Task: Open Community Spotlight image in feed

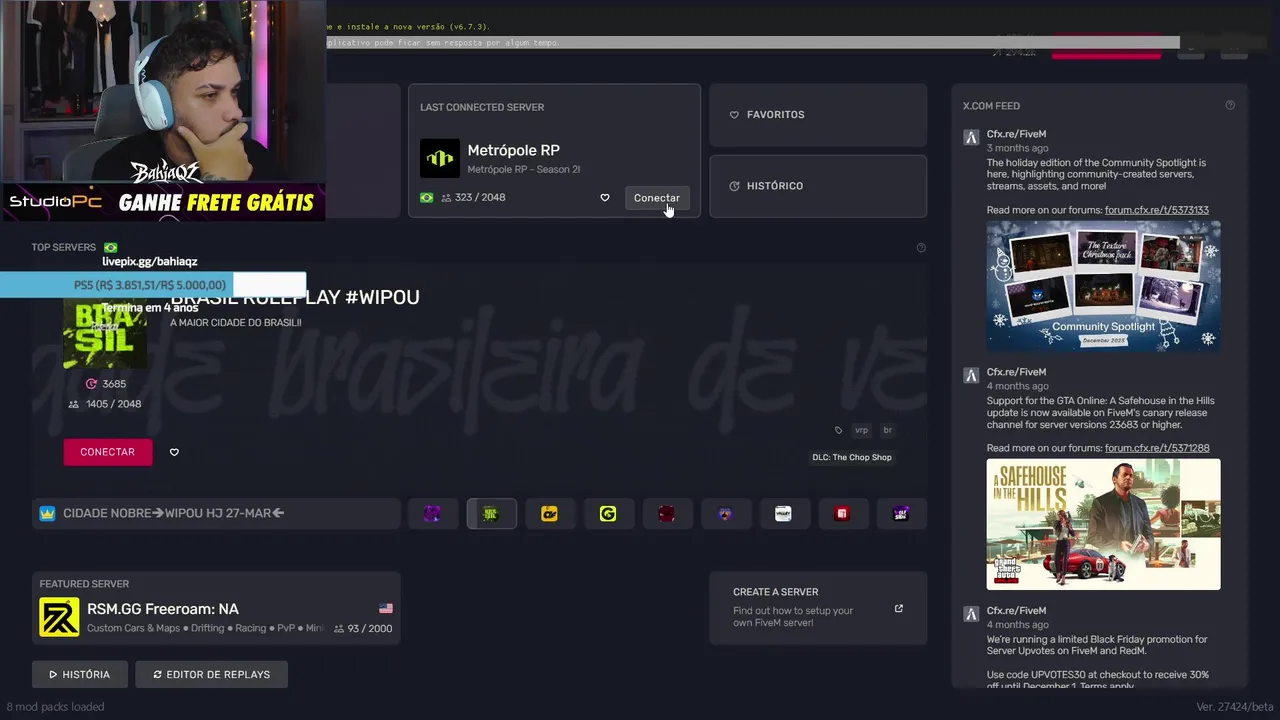Action: (1104, 286)
